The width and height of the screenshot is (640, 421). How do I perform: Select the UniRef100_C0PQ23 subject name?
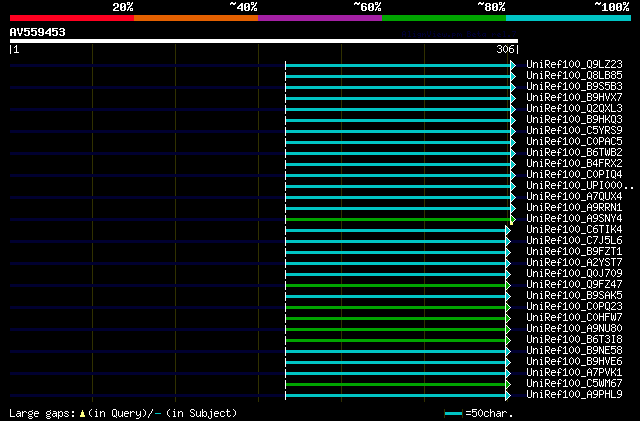[x=574, y=307]
